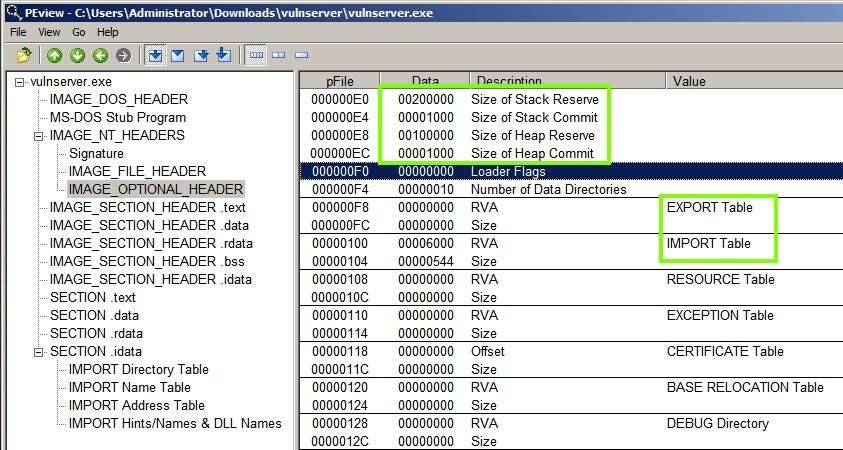Click the Offset description at 00000118
The image size is (843, 450).
(x=488, y=352)
